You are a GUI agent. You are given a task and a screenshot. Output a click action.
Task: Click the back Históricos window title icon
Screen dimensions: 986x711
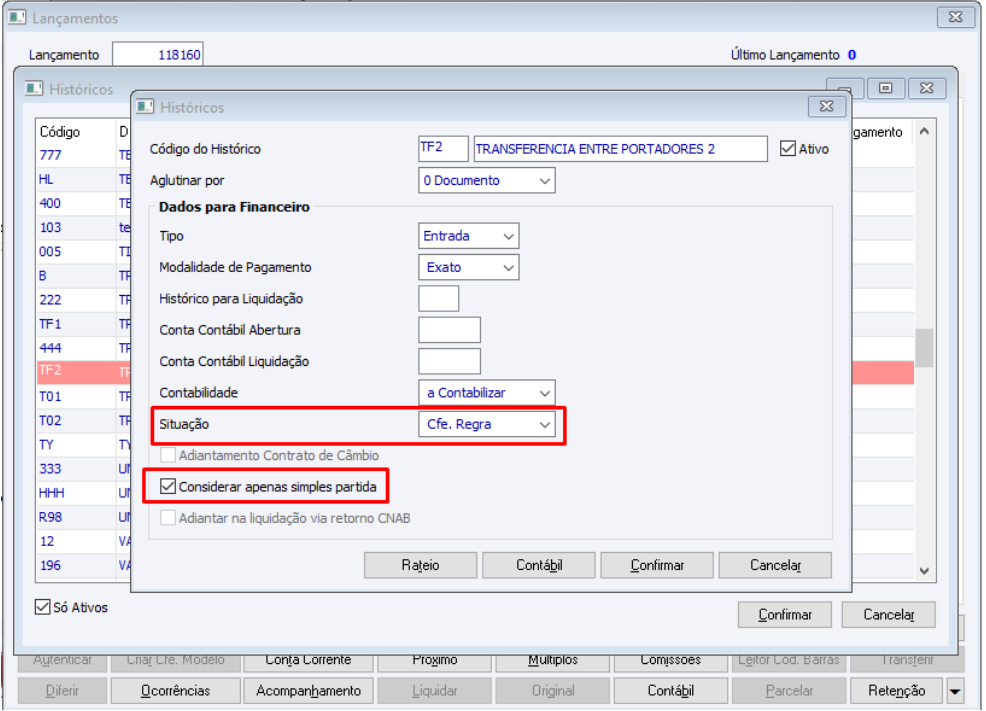pyautogui.click(x=34, y=88)
